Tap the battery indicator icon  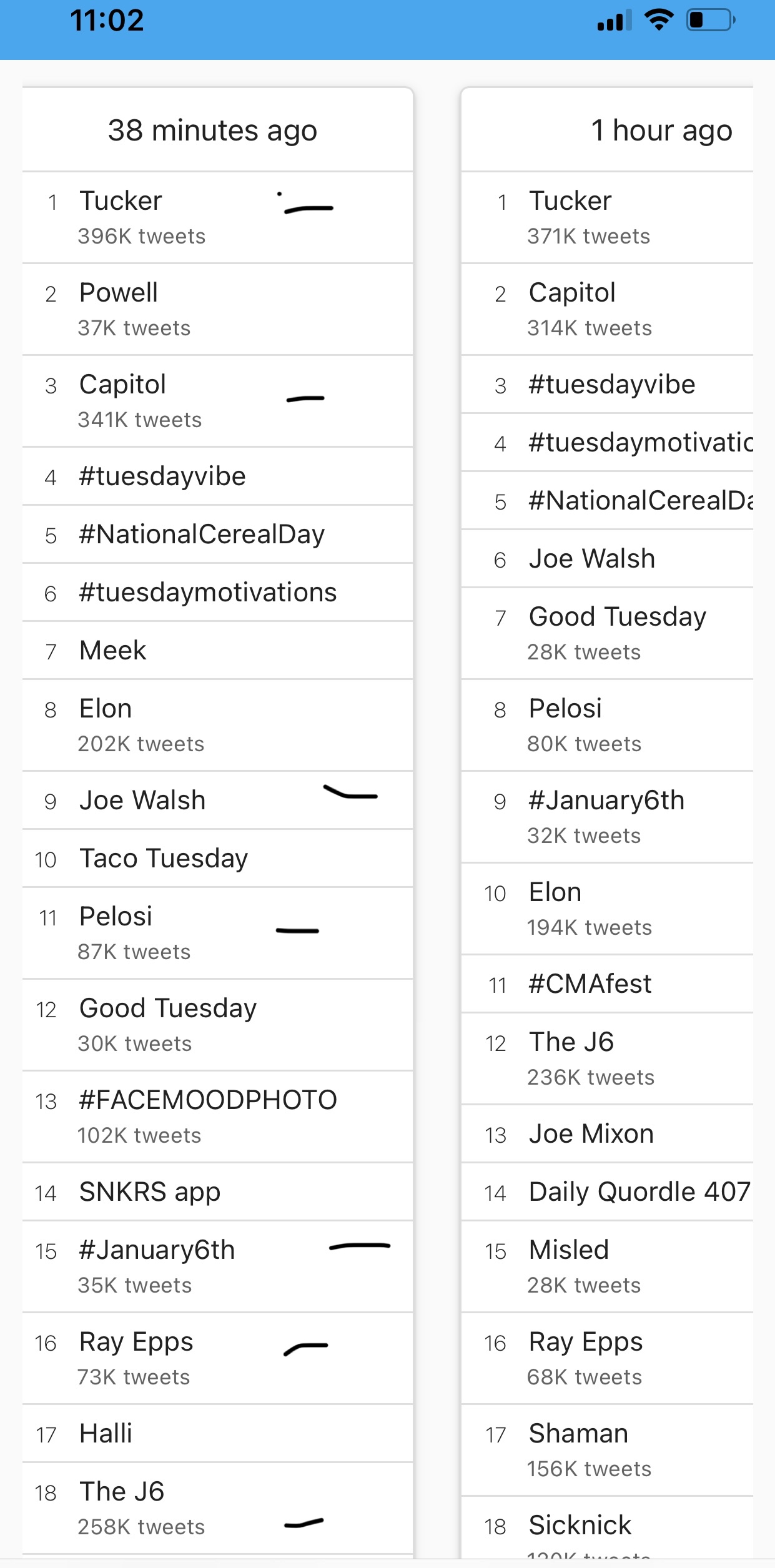(x=711, y=20)
